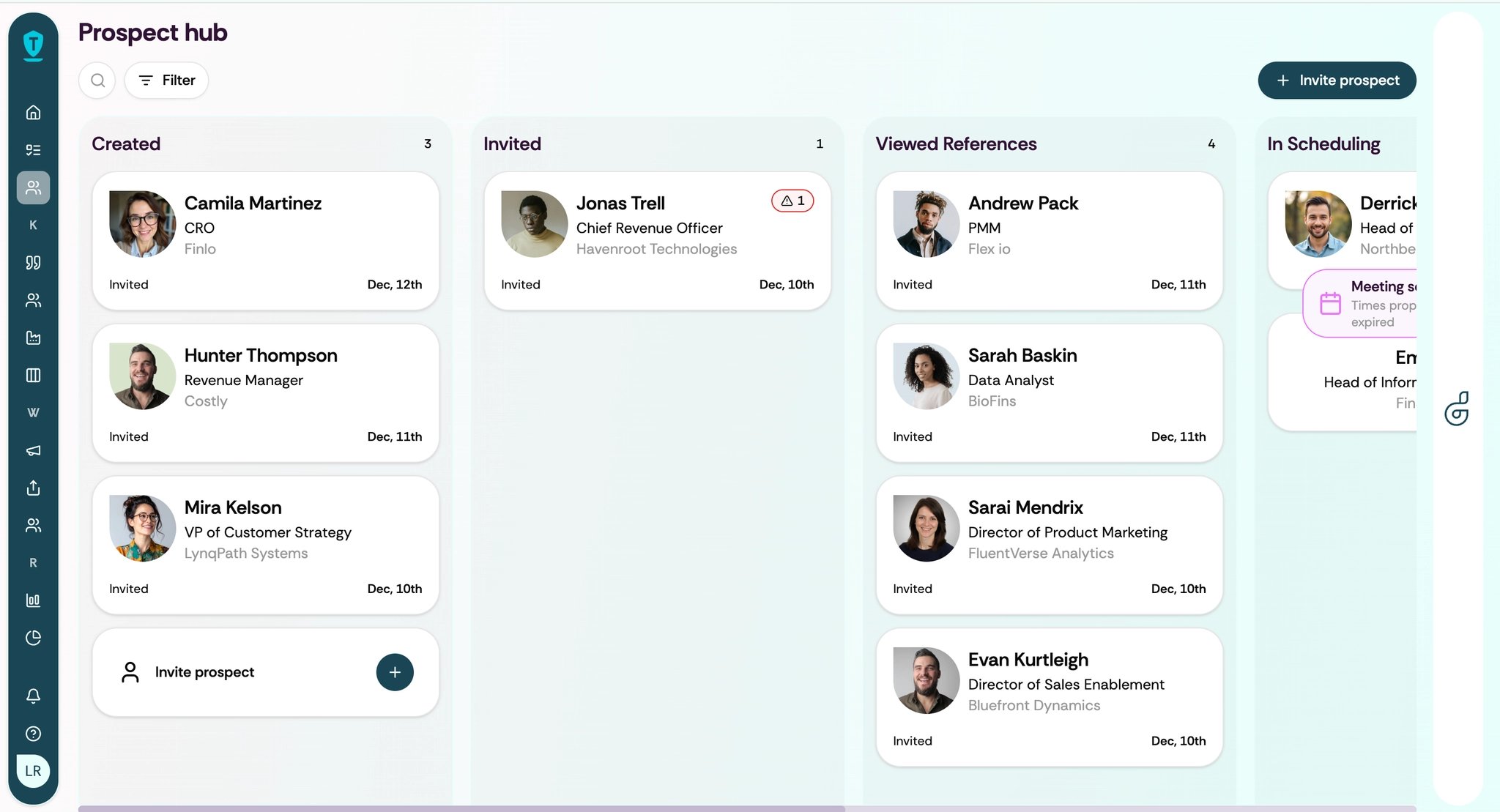Click the calendar icon in Meeting popup
1500x812 pixels.
pyautogui.click(x=1330, y=303)
